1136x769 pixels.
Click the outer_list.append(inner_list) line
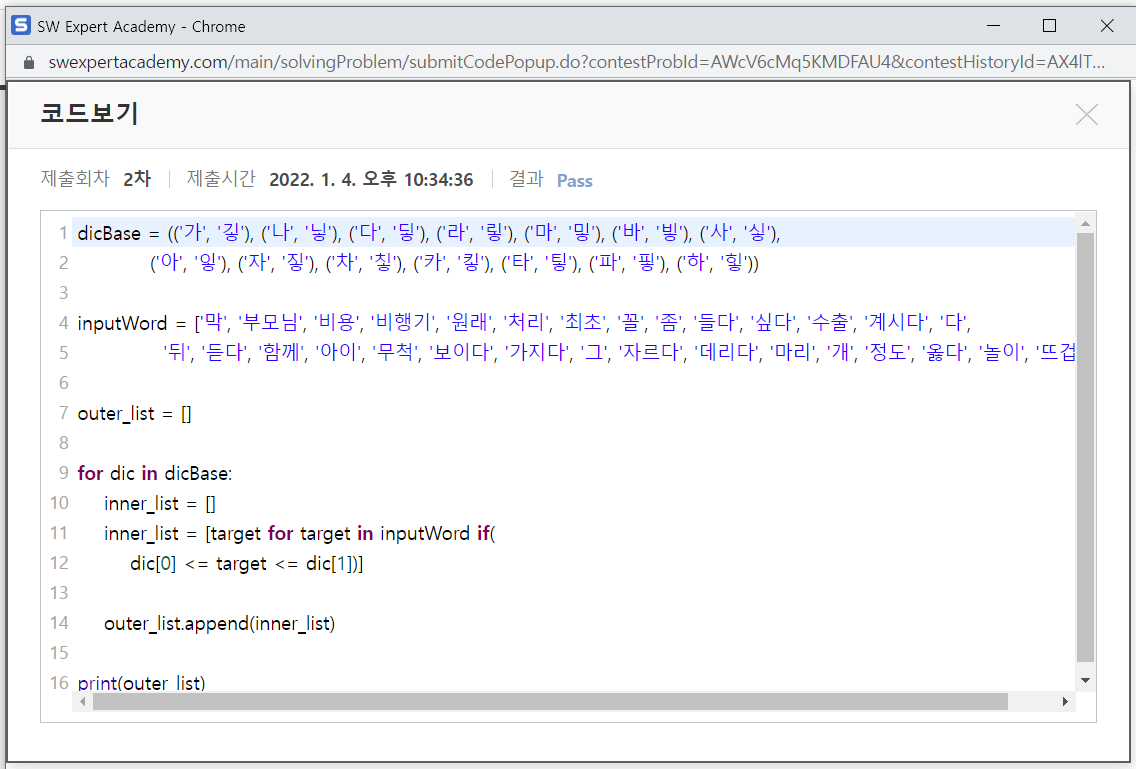(220, 623)
